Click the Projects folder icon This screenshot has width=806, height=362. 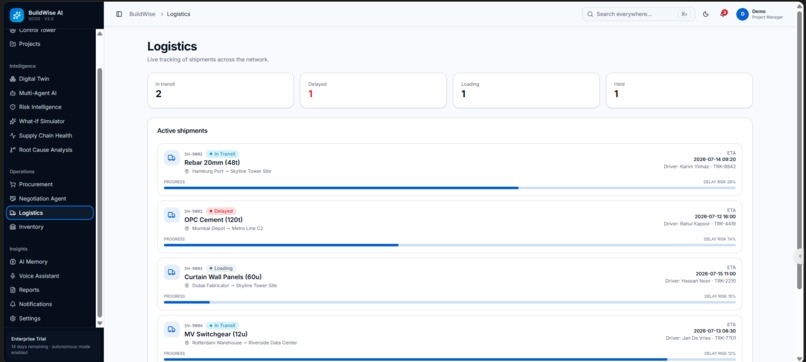13,44
